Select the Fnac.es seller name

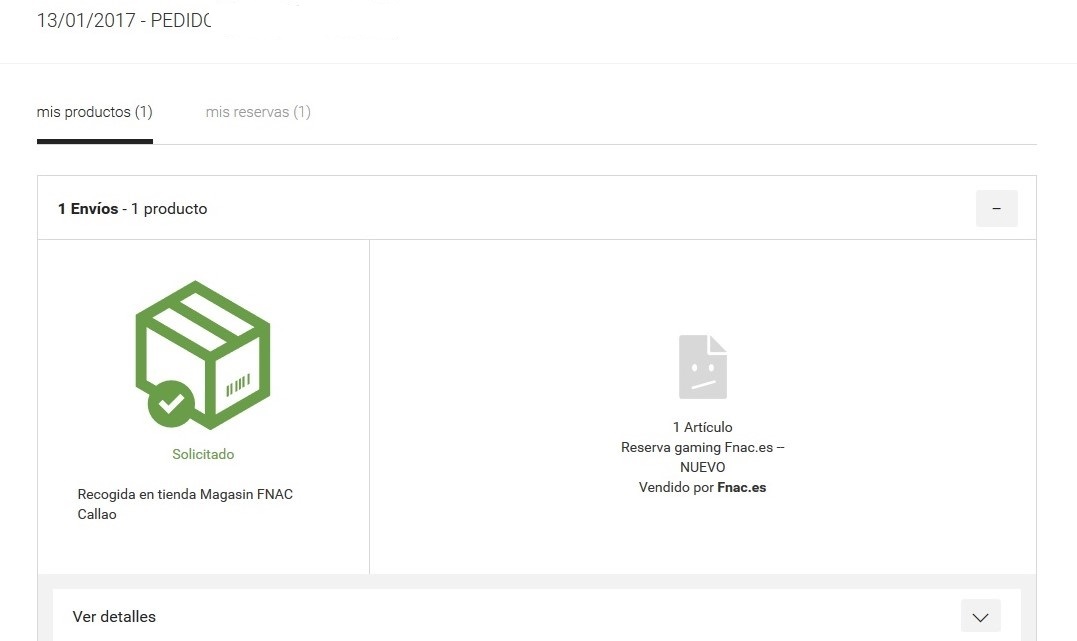point(742,487)
